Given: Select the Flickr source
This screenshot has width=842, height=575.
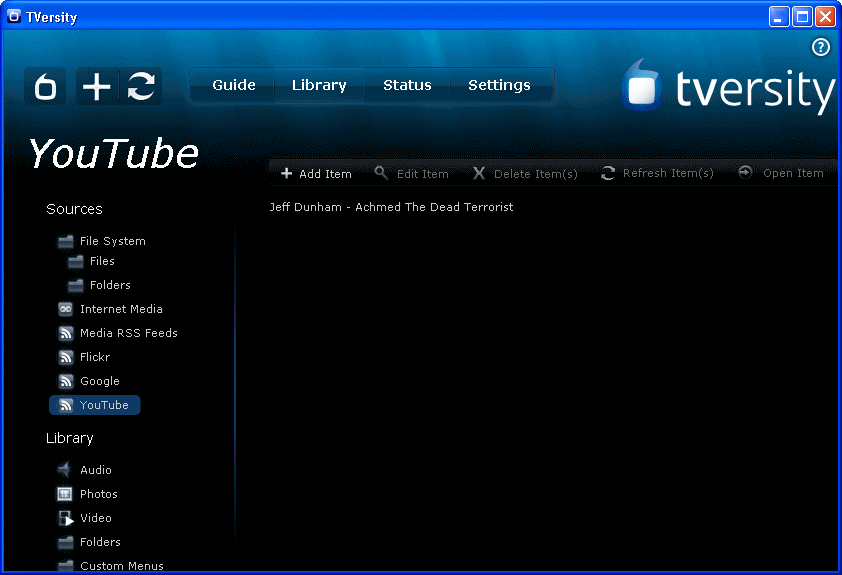Looking at the screenshot, I should 95,357.
